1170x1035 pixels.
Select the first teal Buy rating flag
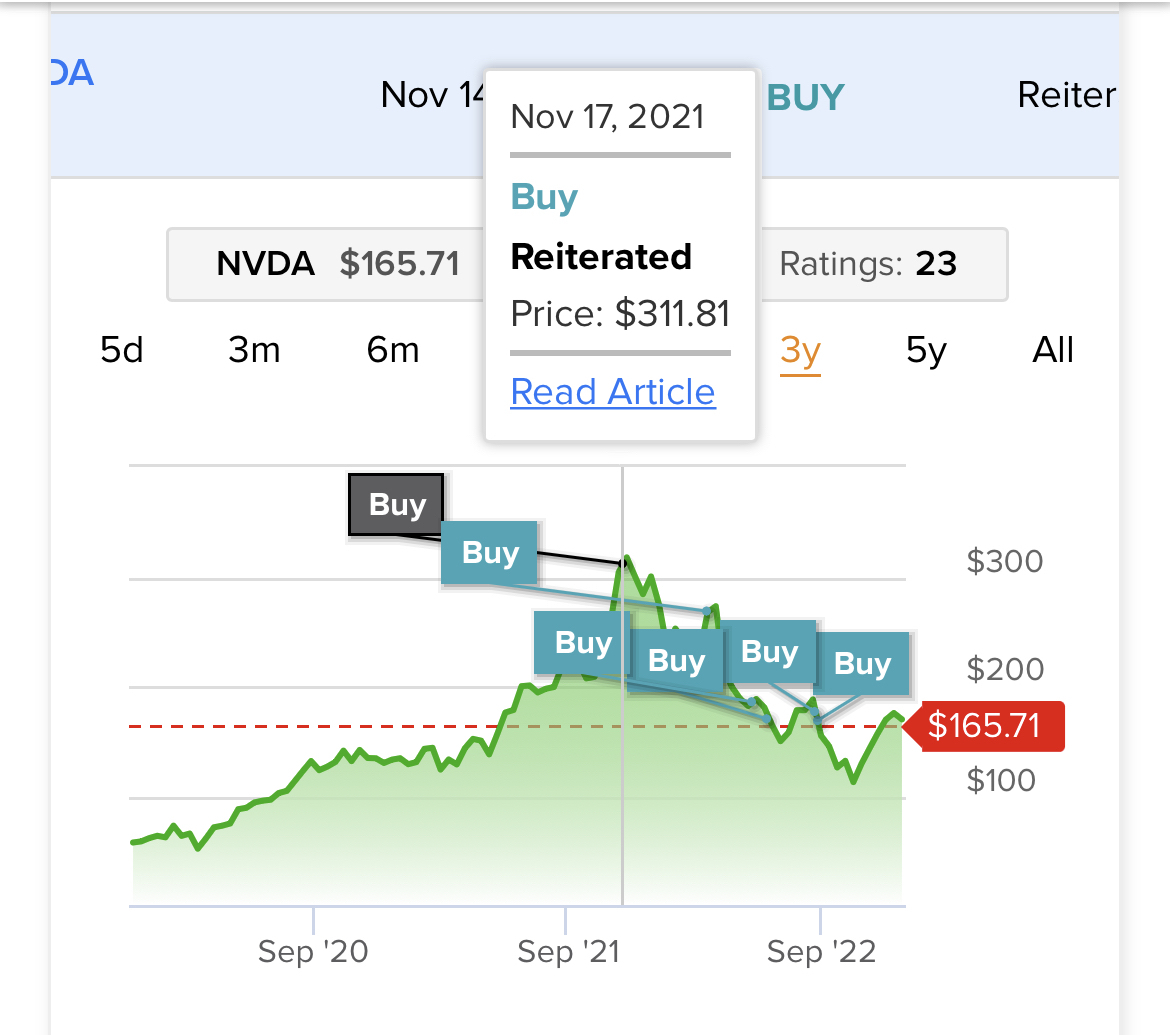(x=489, y=552)
